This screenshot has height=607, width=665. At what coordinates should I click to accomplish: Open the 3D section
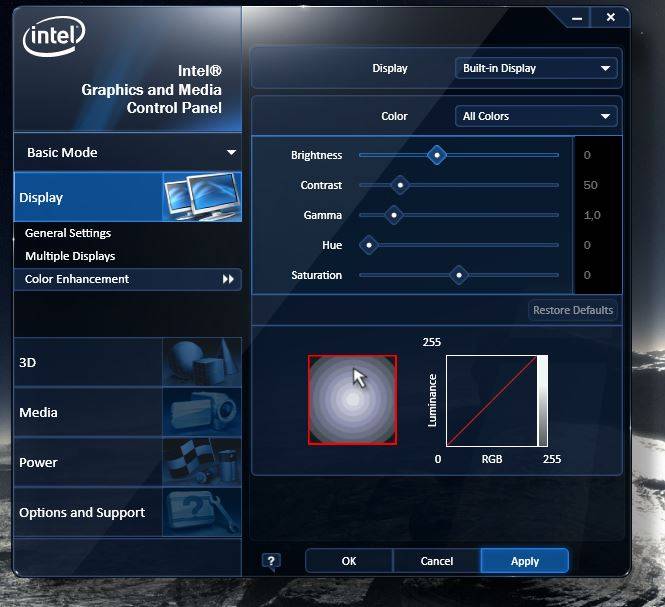tap(128, 362)
